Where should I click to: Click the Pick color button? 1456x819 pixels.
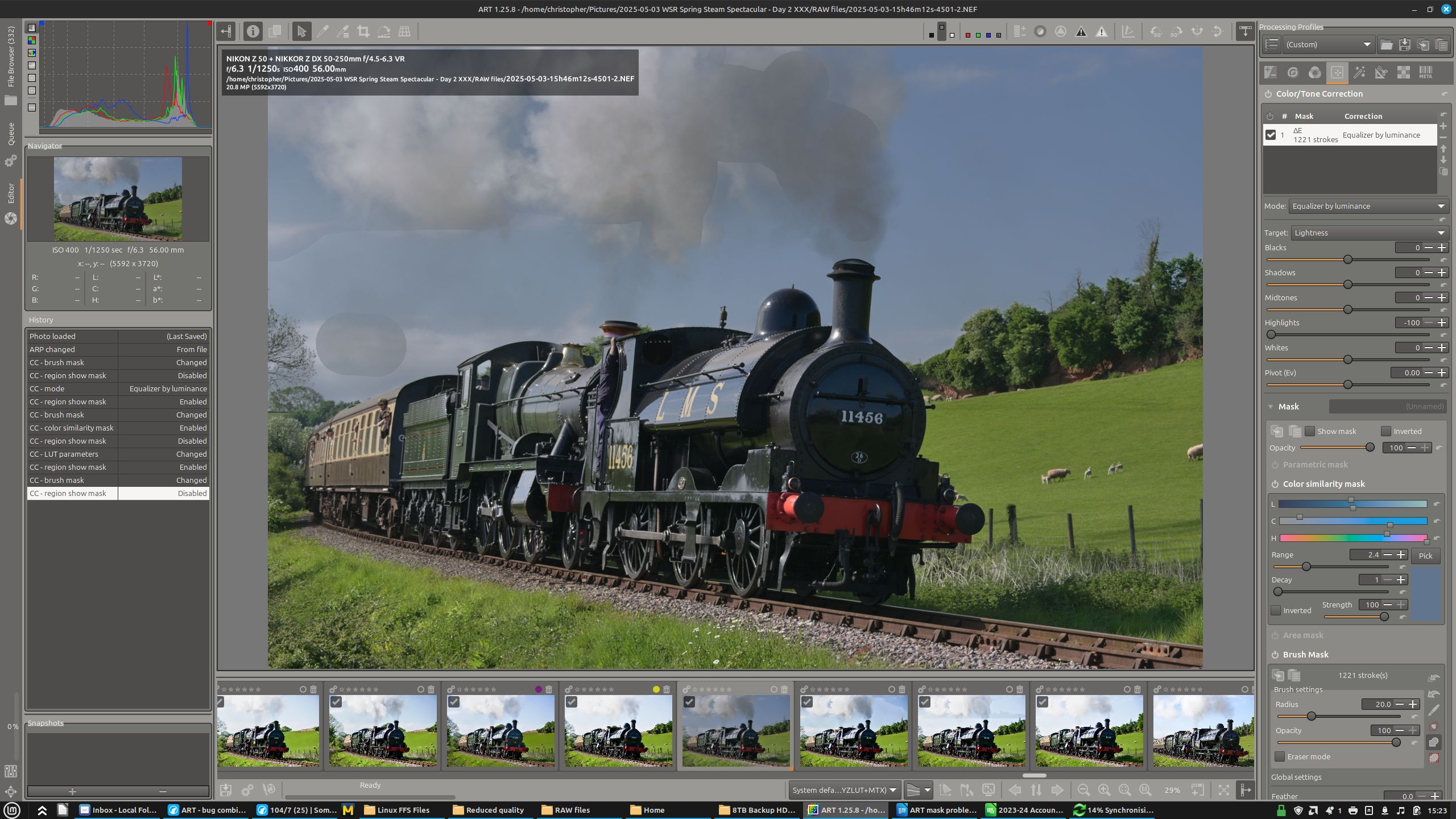(x=1425, y=556)
